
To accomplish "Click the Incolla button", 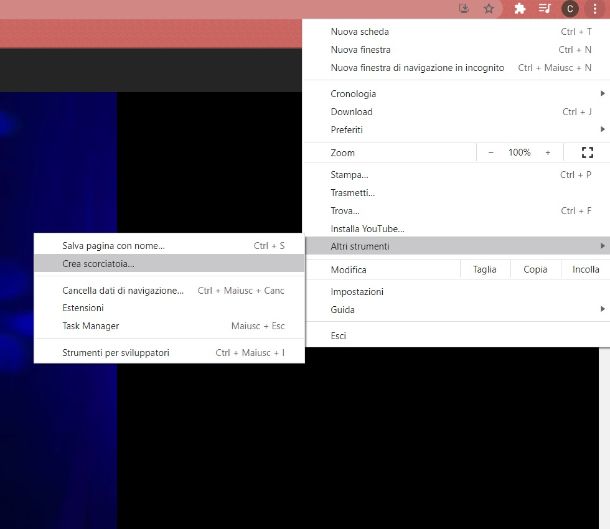I will click(585, 270).
